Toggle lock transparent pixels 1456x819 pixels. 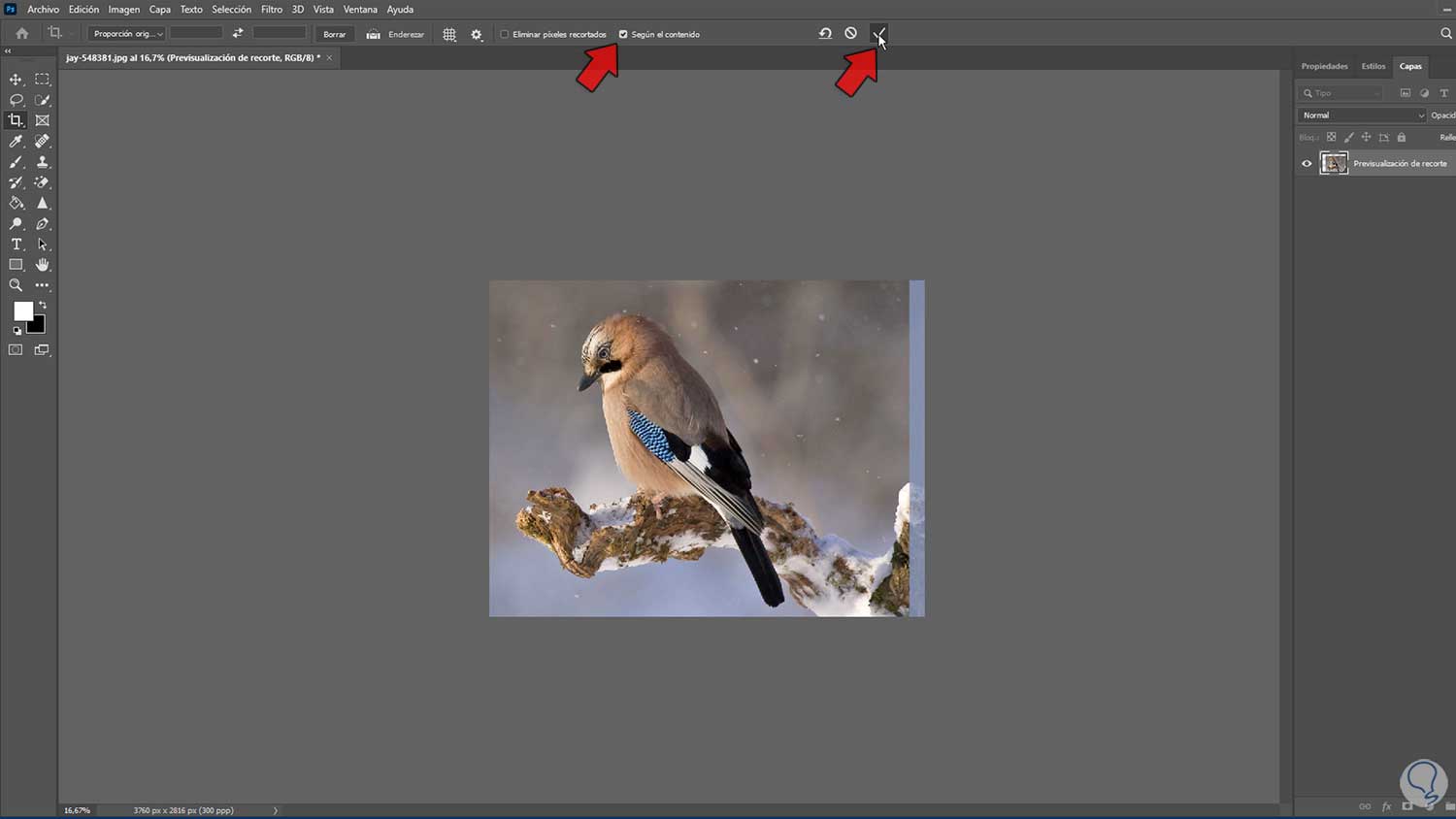coord(1332,137)
